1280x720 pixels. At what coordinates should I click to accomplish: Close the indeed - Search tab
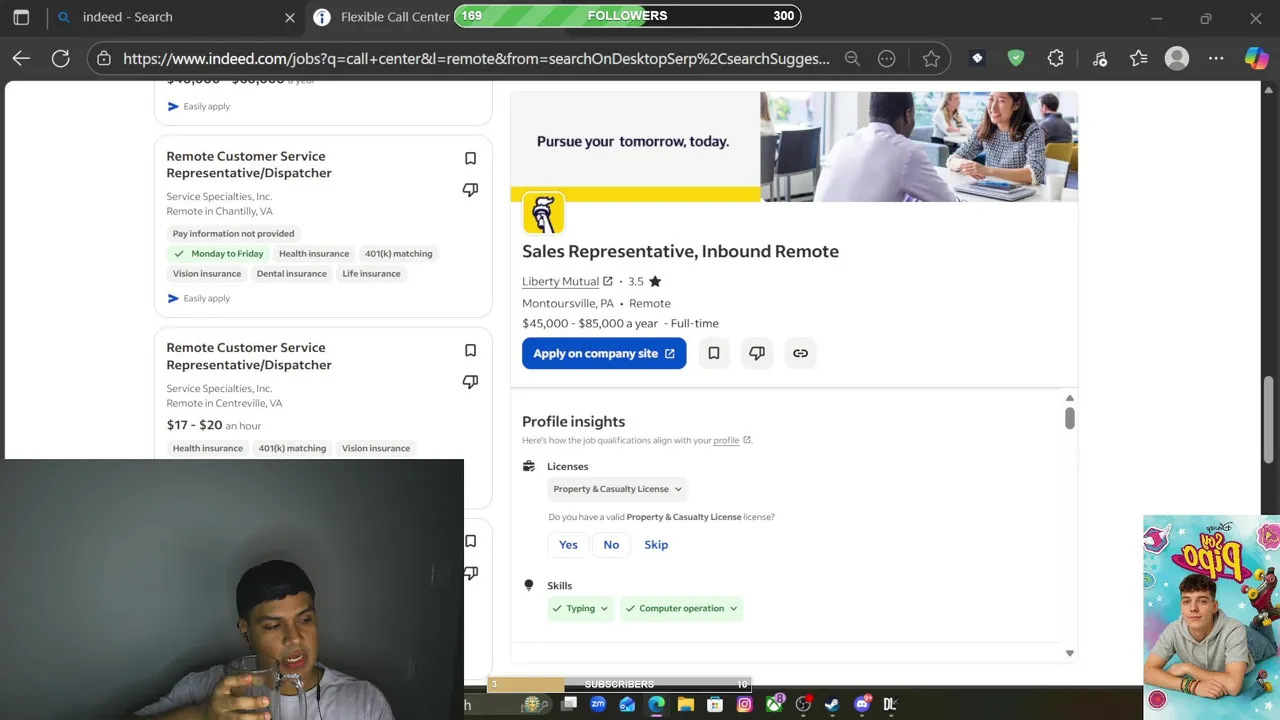tap(290, 17)
